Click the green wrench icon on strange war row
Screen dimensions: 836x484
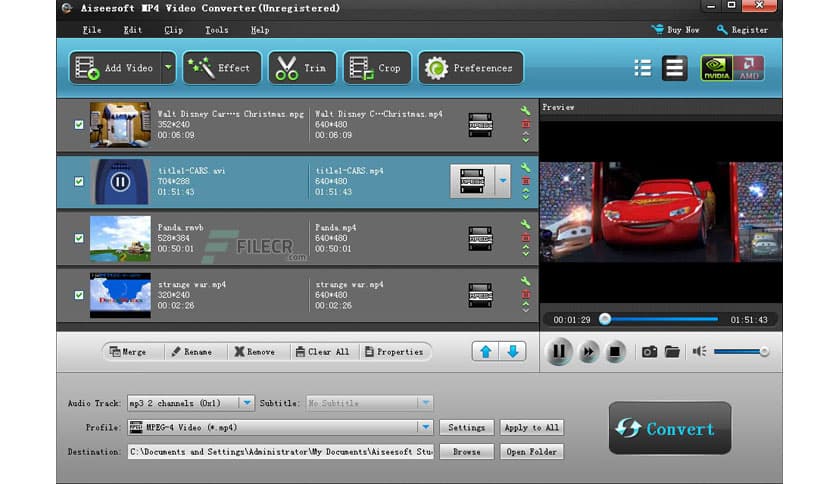[525, 281]
